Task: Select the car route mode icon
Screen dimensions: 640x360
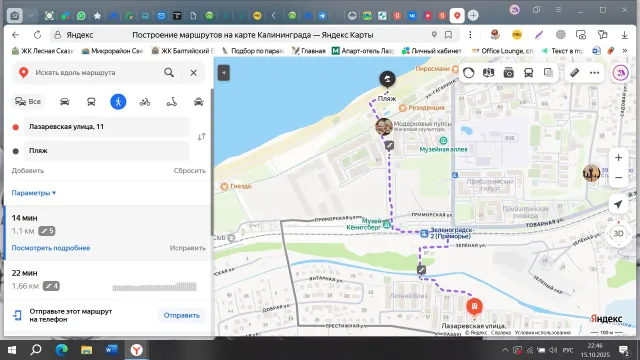Action: point(64,102)
